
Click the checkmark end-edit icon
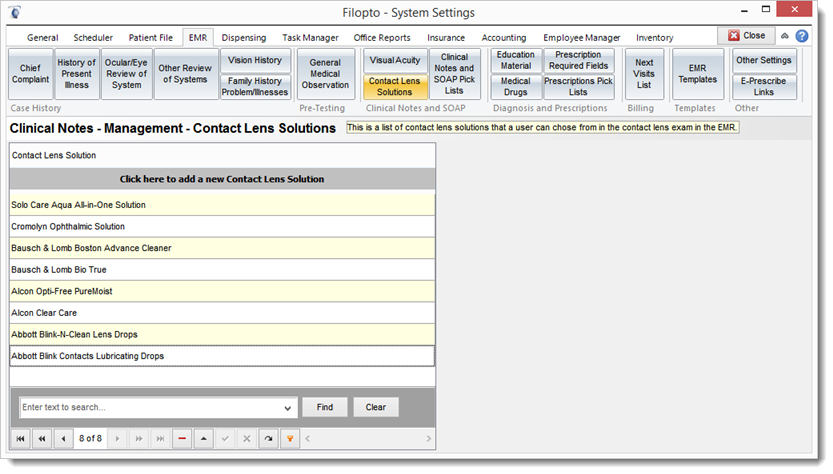[x=225, y=438]
